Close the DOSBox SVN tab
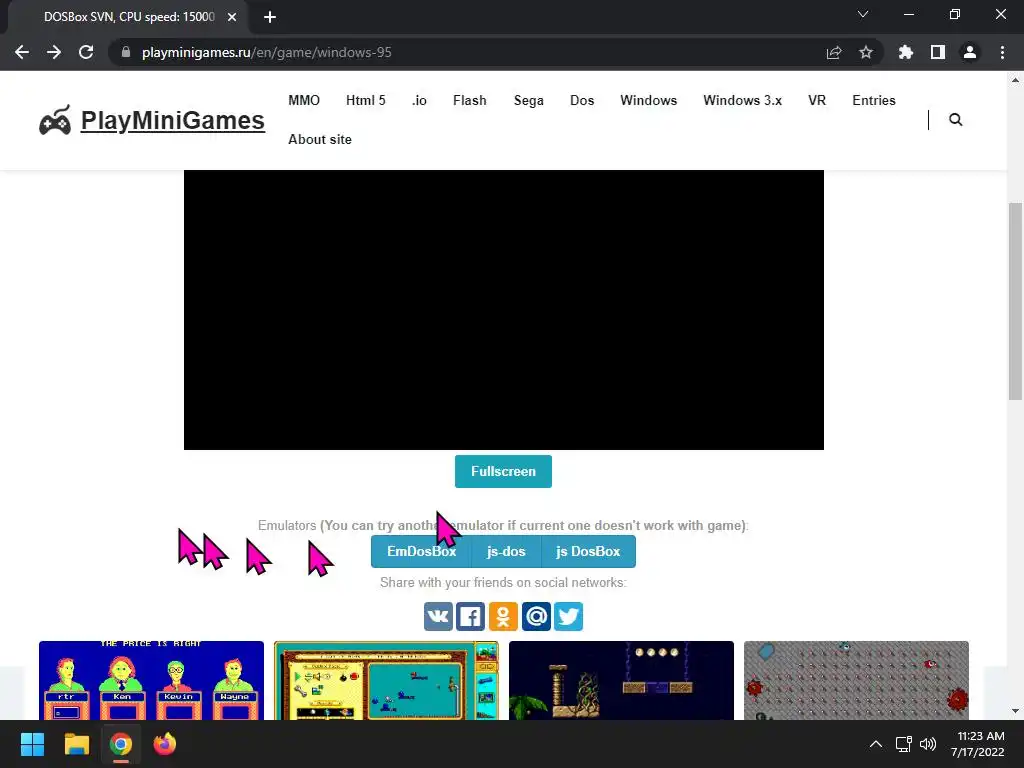Screen dimensions: 1024x768 click(x=232, y=17)
